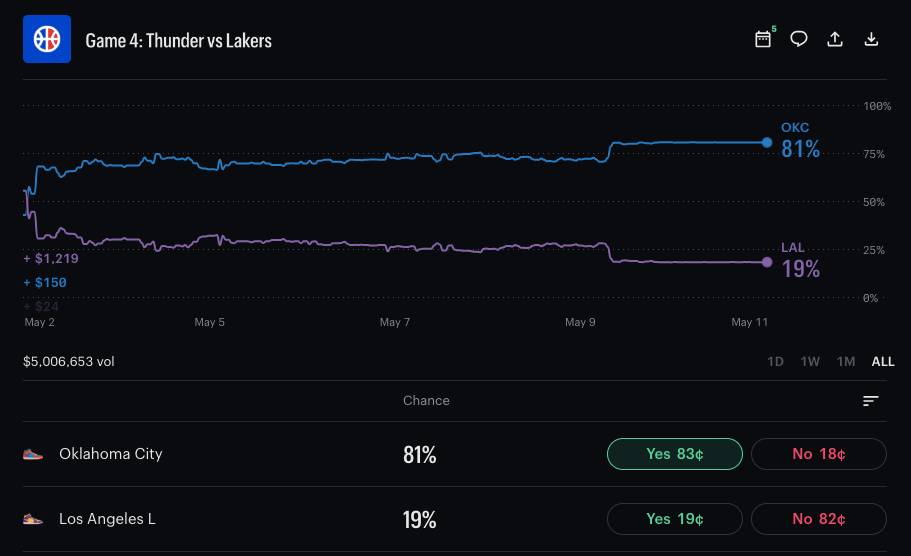The height and width of the screenshot is (556, 911).
Task: Select the 1M chart range
Action: click(x=846, y=361)
